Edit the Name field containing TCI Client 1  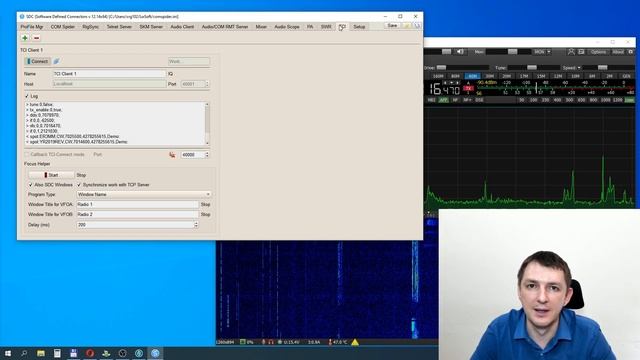point(109,74)
